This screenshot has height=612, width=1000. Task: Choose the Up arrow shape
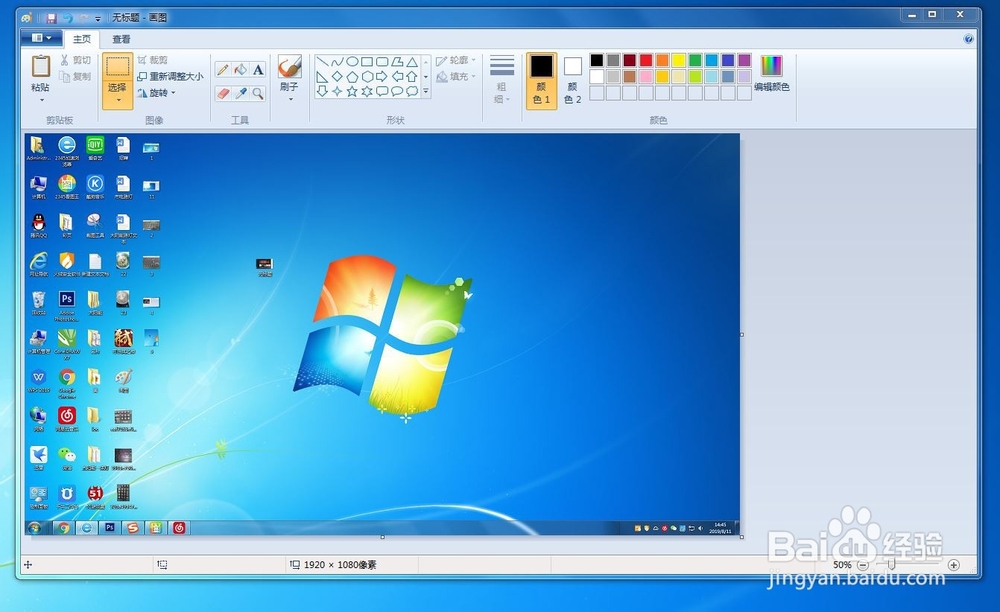(412, 76)
